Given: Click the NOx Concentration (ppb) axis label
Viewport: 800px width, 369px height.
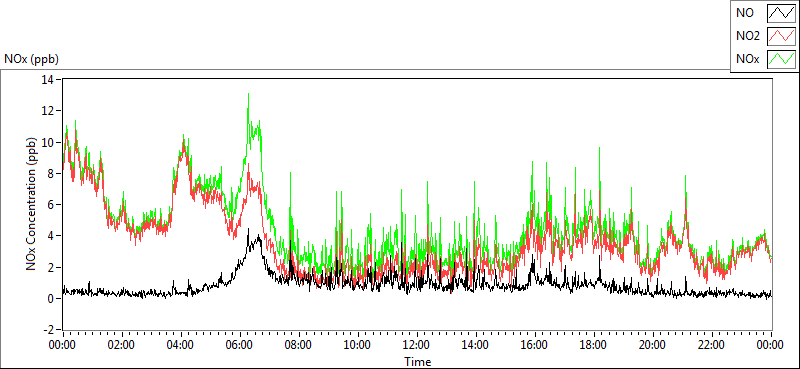Looking at the screenshot, I should click(x=32, y=203).
